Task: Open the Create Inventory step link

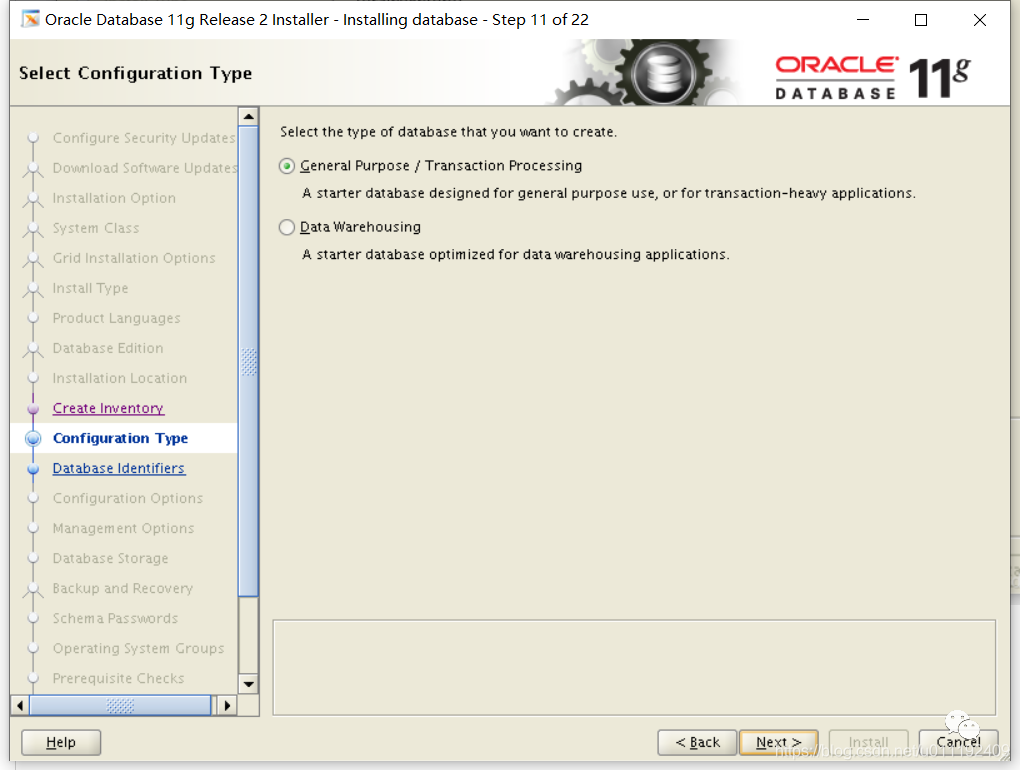Action: click(108, 408)
